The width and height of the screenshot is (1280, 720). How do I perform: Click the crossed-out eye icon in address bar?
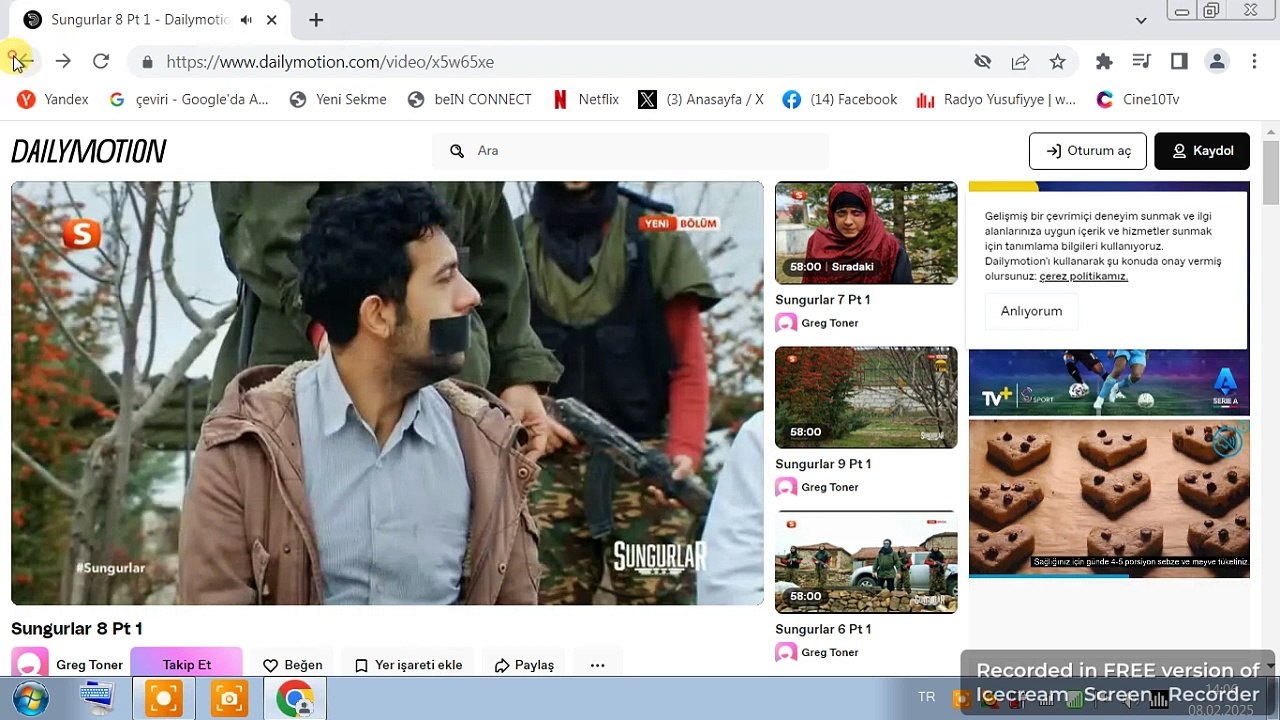(x=983, y=62)
